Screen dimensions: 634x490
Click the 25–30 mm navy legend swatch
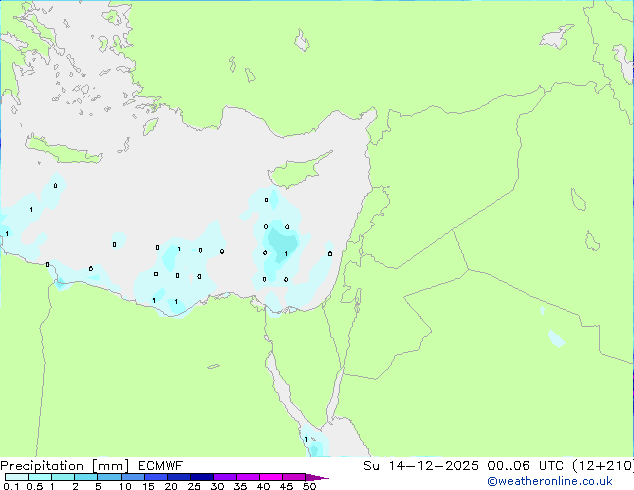click(201, 477)
